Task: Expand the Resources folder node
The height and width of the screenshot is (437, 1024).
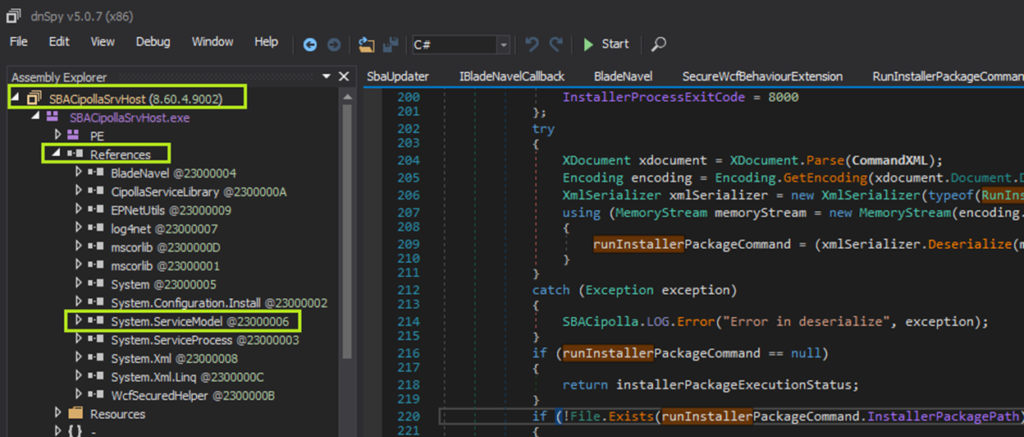Action: pos(59,413)
